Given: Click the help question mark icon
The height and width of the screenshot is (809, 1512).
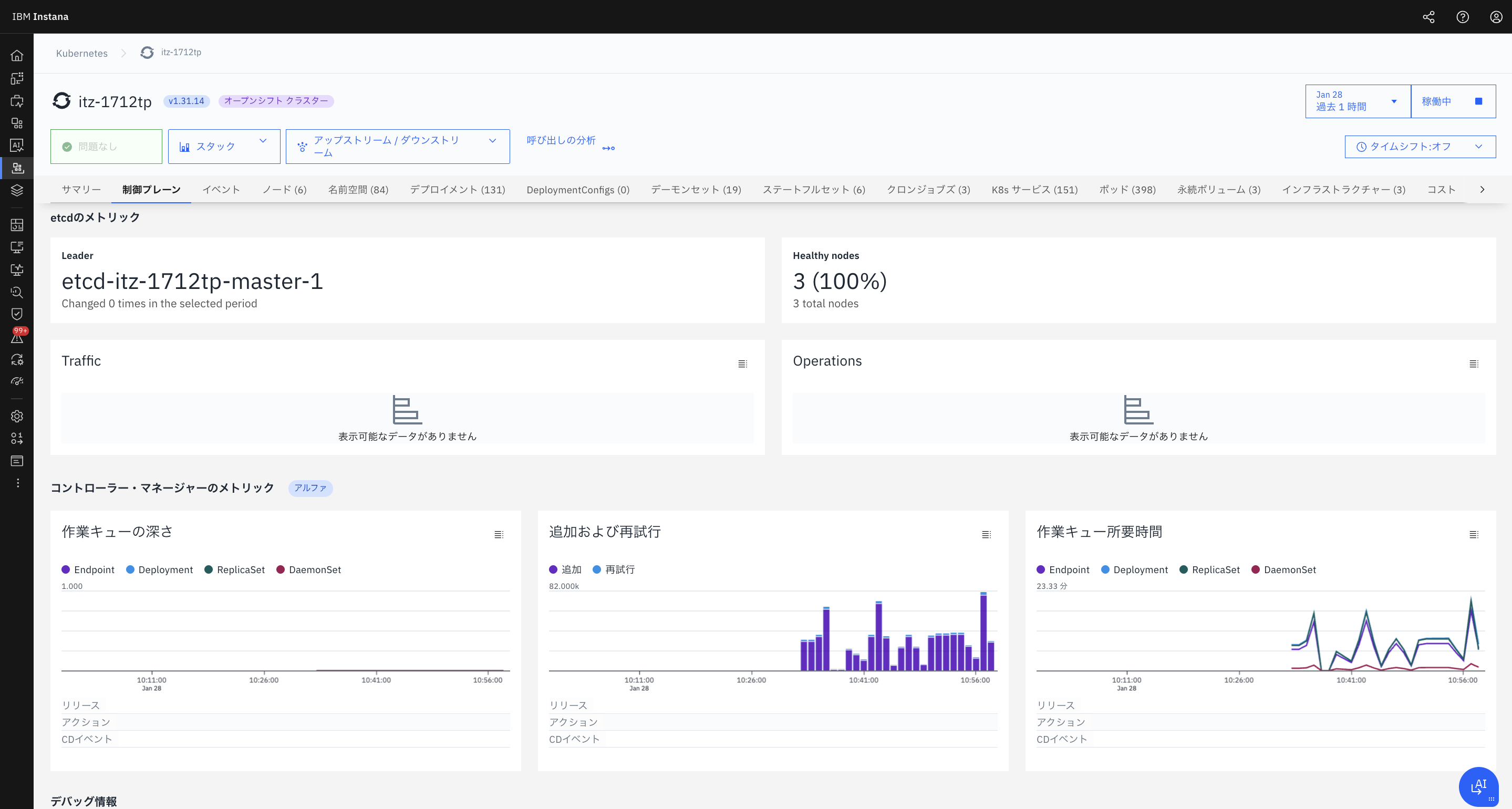Looking at the screenshot, I should tap(1462, 17).
